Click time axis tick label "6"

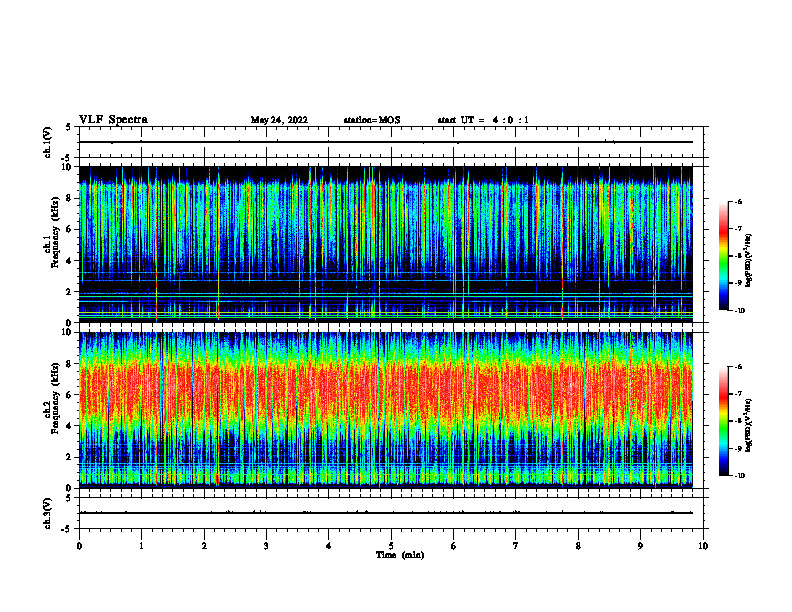(x=454, y=546)
